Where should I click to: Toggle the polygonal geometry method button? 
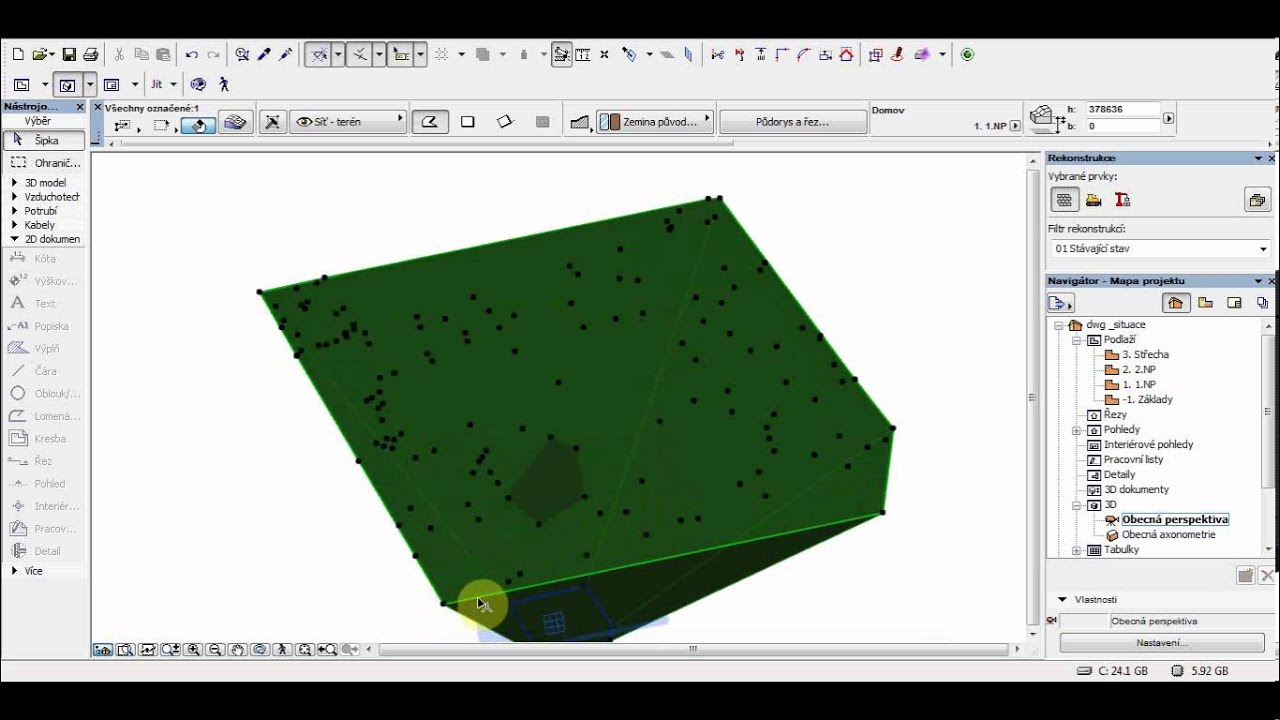point(429,122)
